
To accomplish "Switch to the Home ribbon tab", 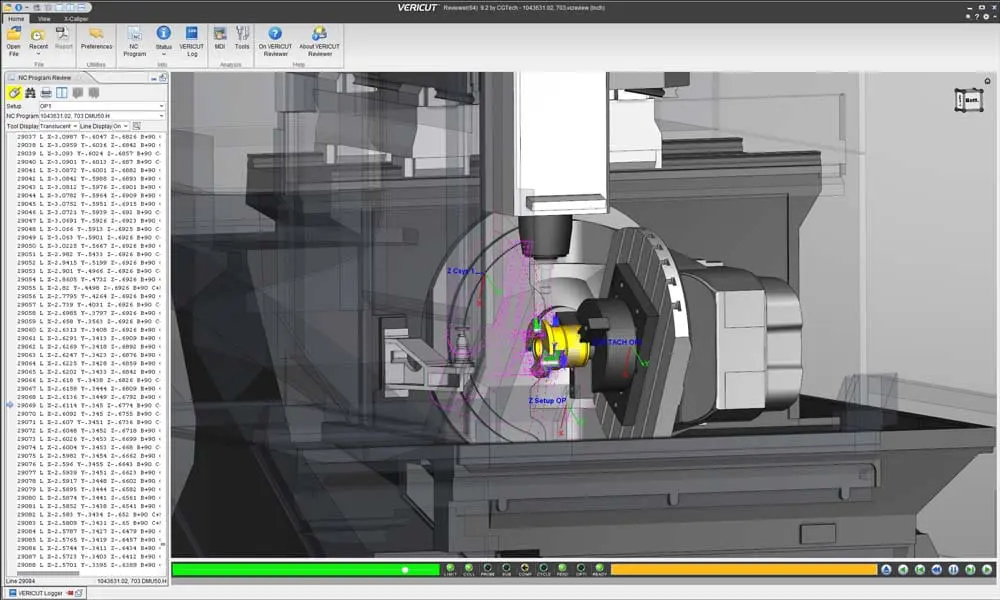I will coord(16,18).
